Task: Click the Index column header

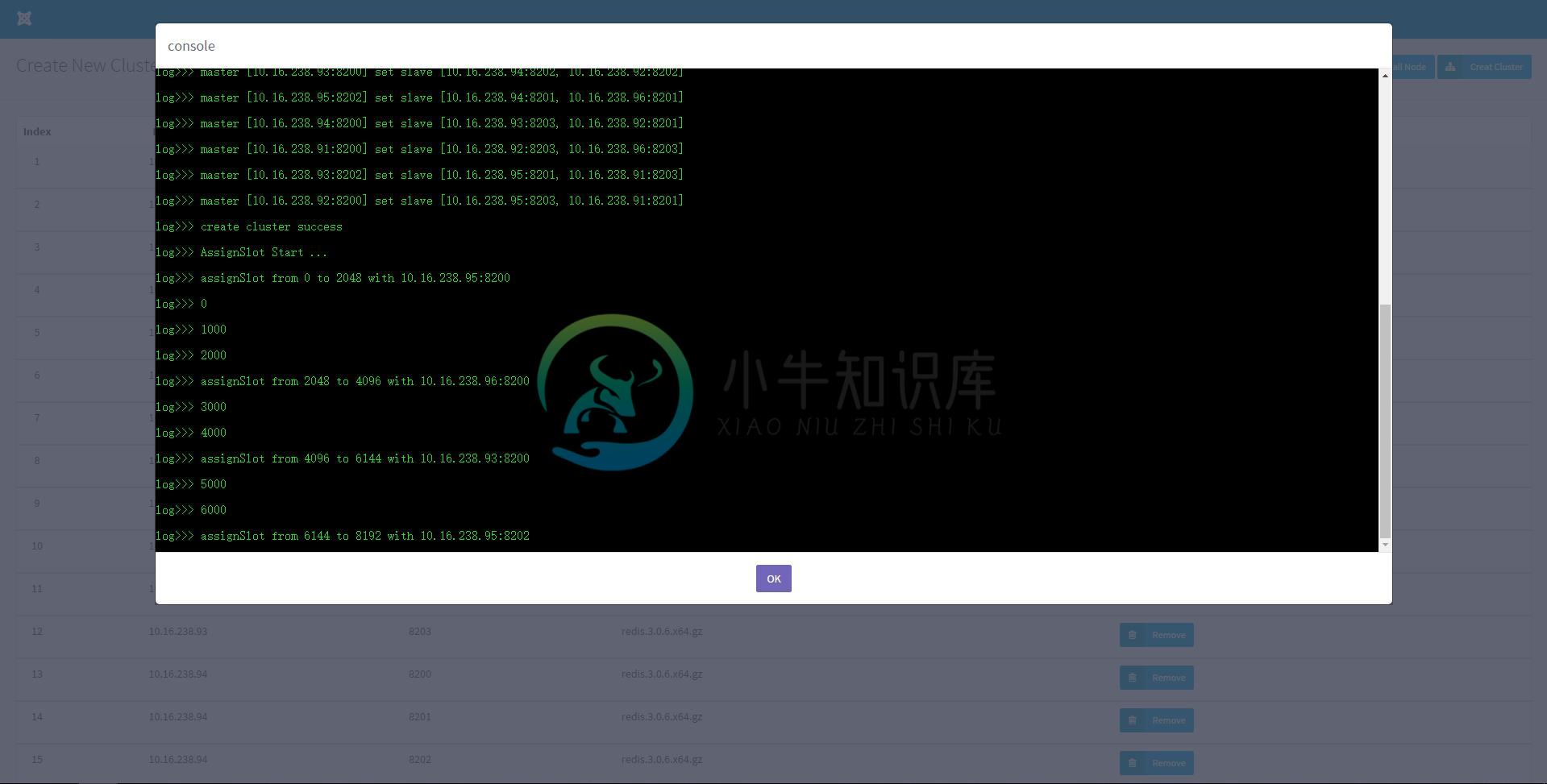Action: 37,131
